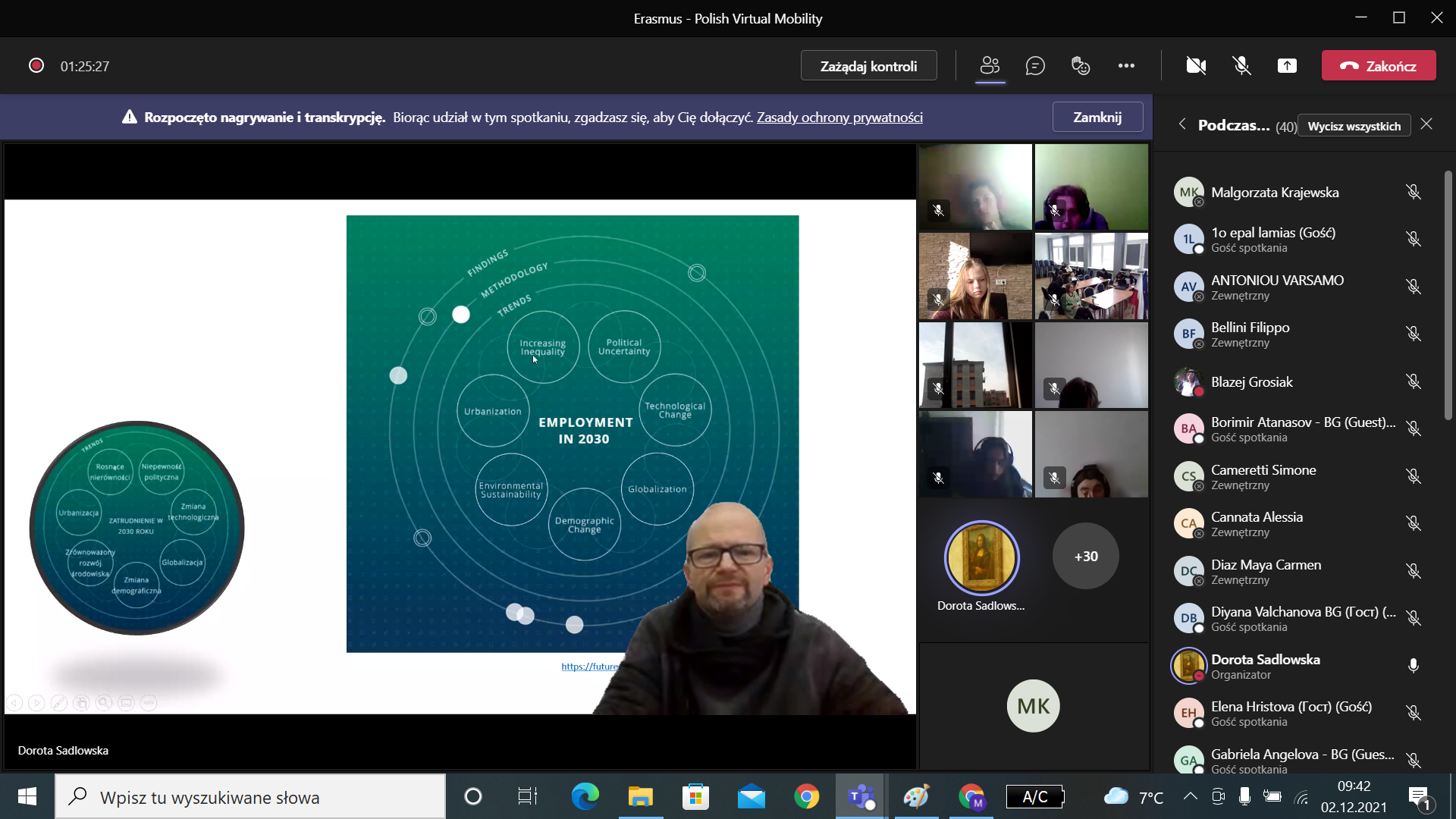This screenshot has width=1456, height=819.
Task: Select the blonde girl video tile
Action: pyautogui.click(x=975, y=276)
